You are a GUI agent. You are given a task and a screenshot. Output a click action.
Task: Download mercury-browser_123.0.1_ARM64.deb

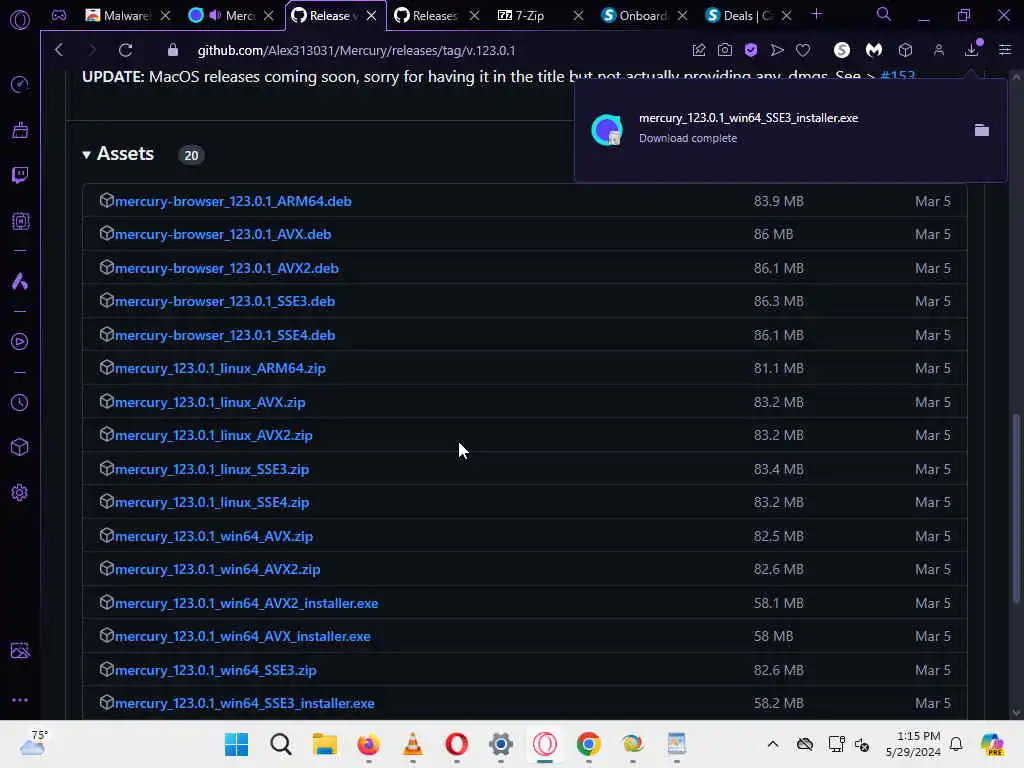point(233,201)
